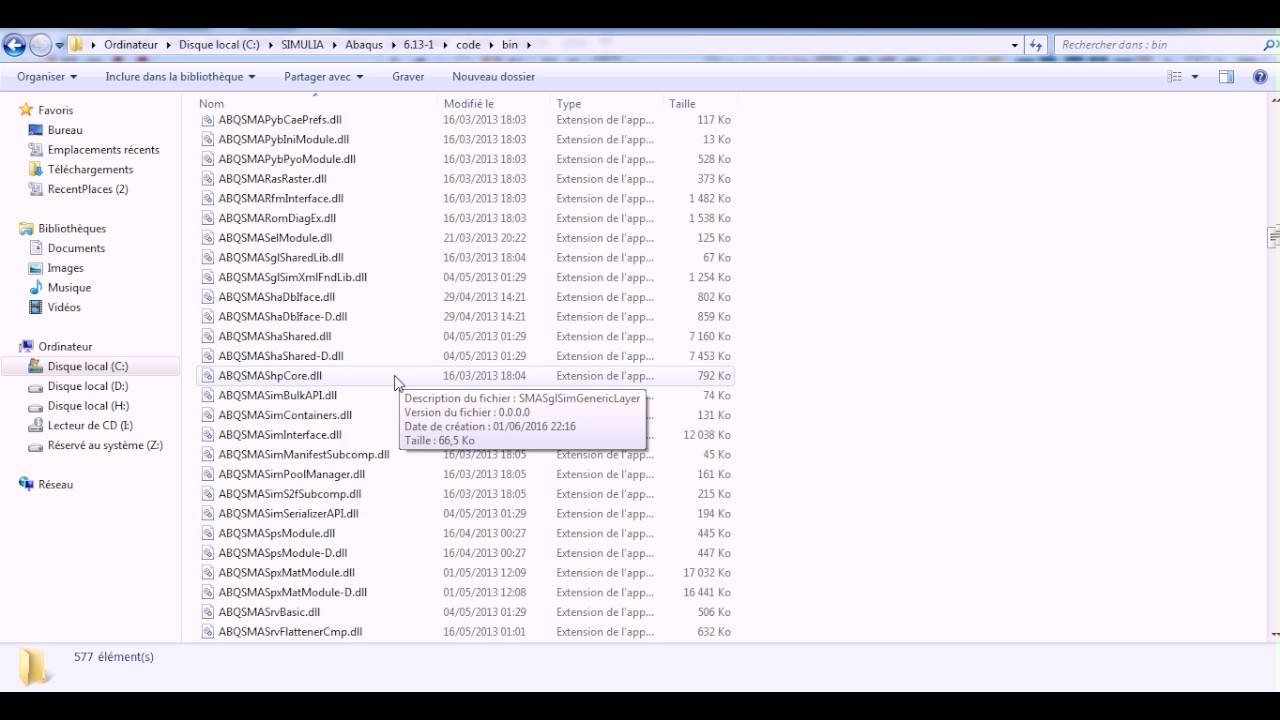The width and height of the screenshot is (1280, 720).
Task: Select '6.13-1' breadcrumb segment
Action: 421,45
